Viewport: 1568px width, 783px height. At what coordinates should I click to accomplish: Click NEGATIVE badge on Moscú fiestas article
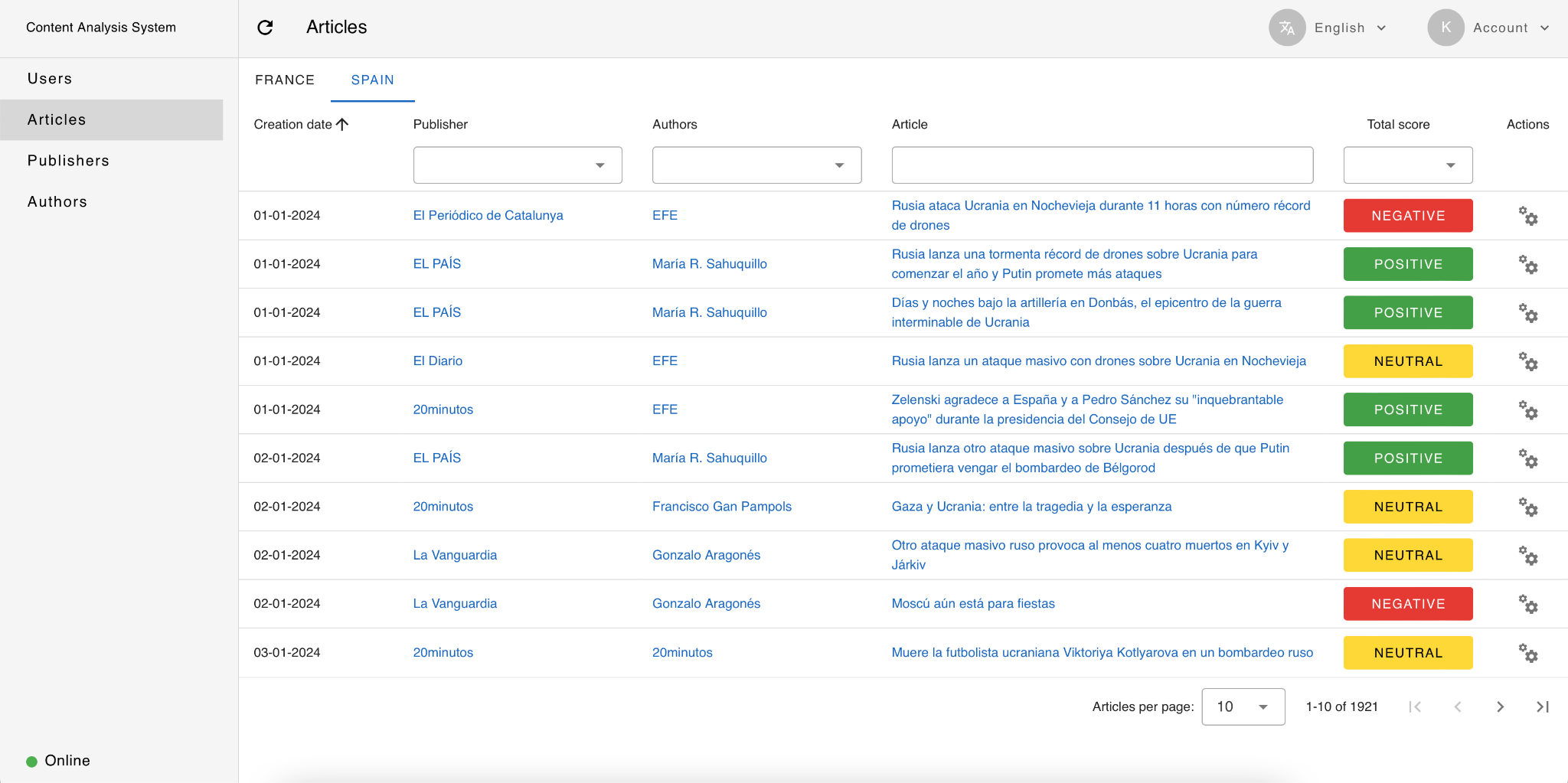click(x=1408, y=604)
